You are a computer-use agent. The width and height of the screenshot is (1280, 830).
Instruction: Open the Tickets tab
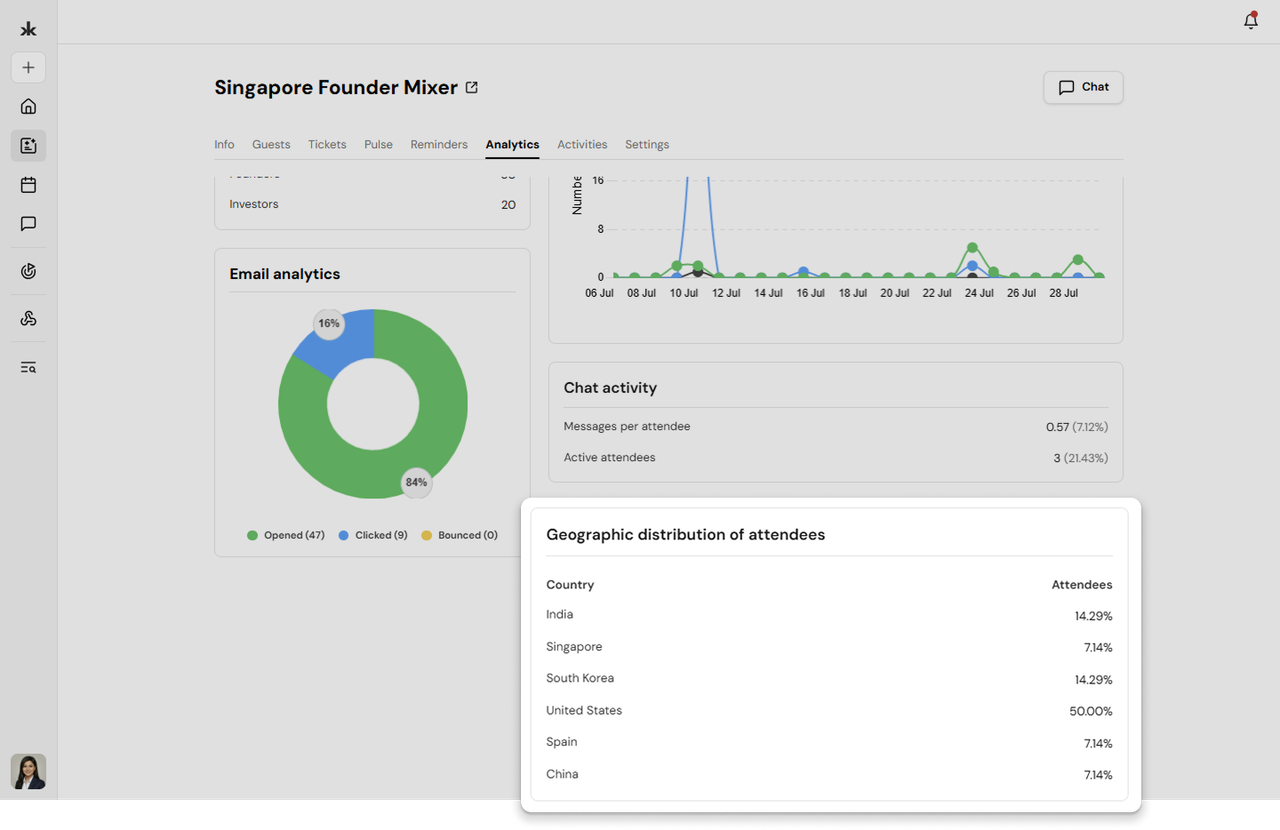[327, 145]
